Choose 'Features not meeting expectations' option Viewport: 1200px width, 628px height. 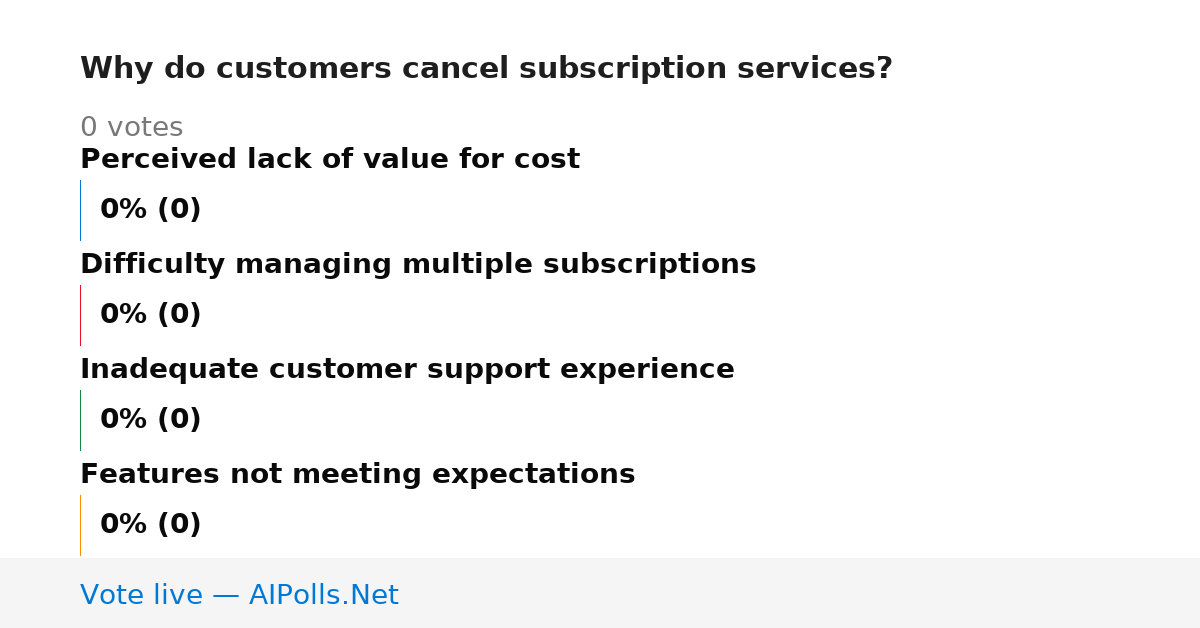(358, 475)
